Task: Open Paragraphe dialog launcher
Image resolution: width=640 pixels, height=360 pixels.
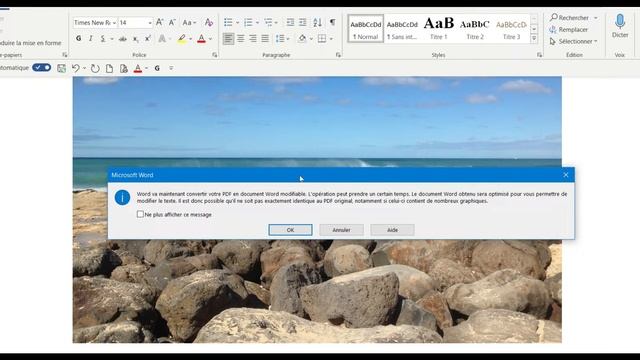Action: [x=338, y=55]
